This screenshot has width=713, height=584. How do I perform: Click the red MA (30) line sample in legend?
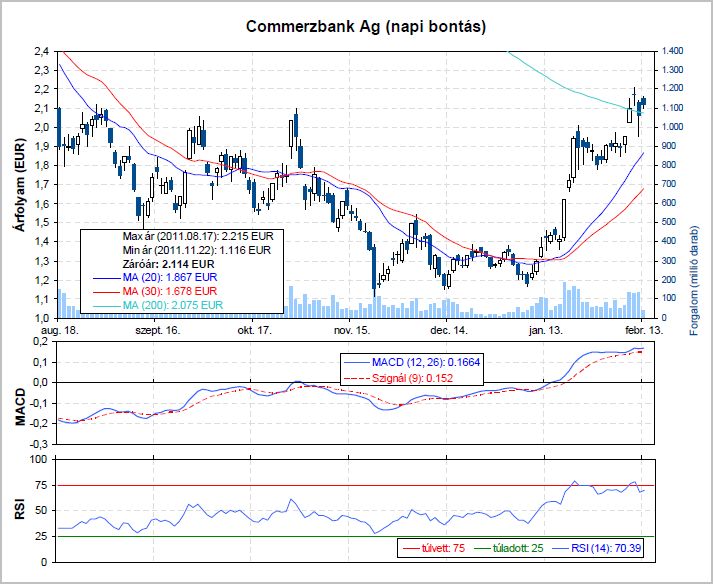[106, 291]
